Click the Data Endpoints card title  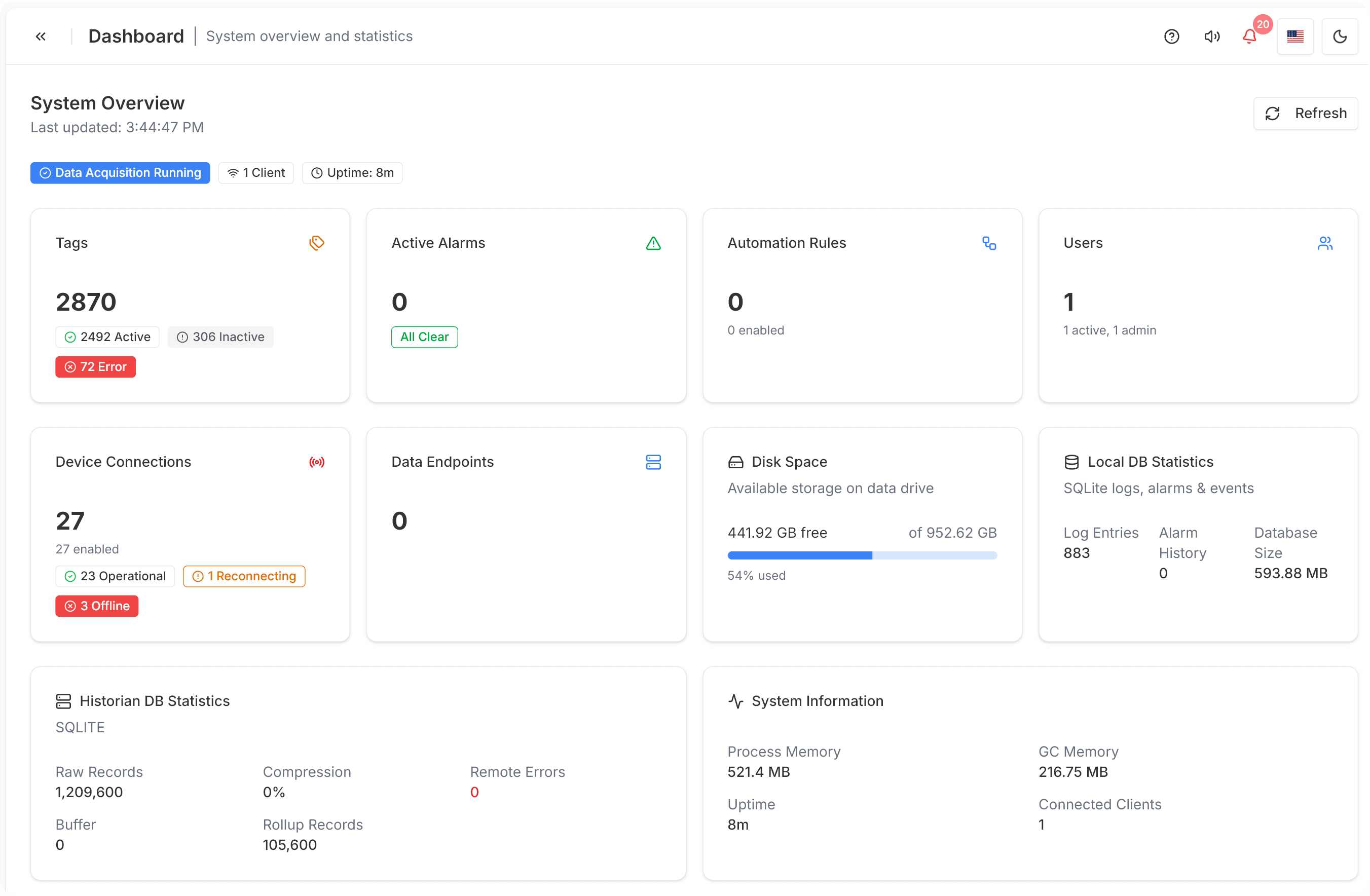coord(442,462)
